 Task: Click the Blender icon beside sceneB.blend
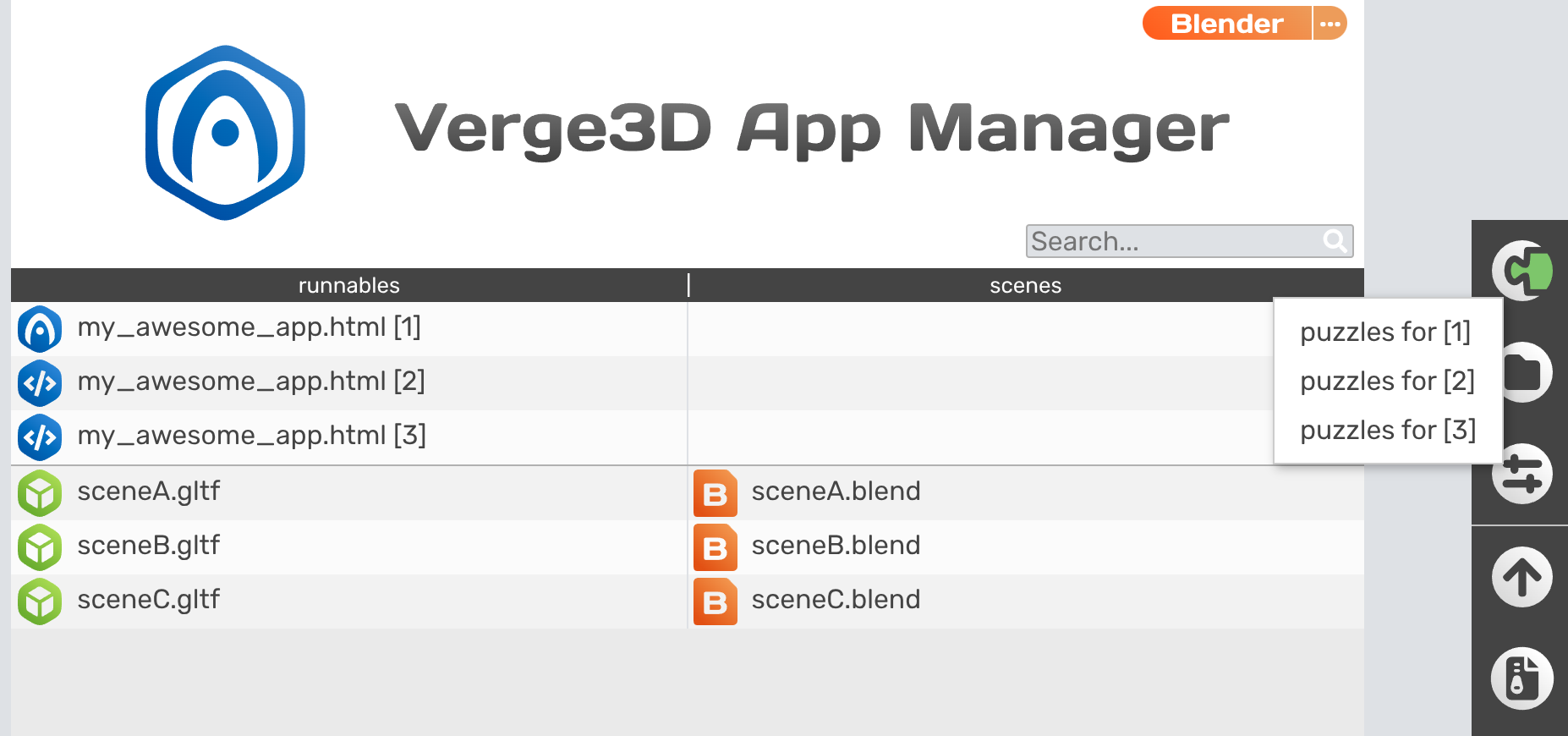click(715, 547)
